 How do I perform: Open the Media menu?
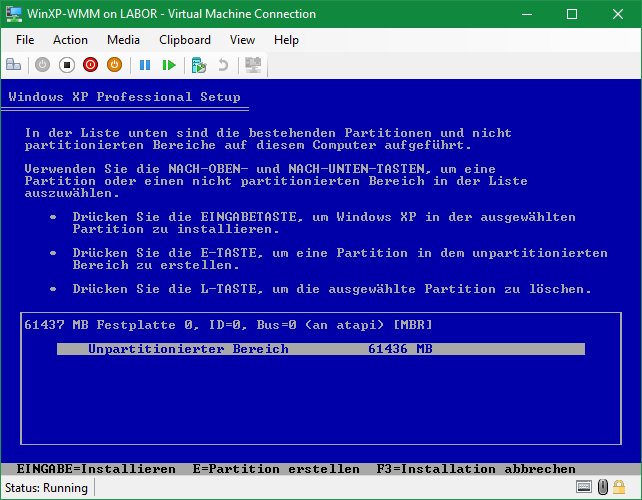(123, 40)
